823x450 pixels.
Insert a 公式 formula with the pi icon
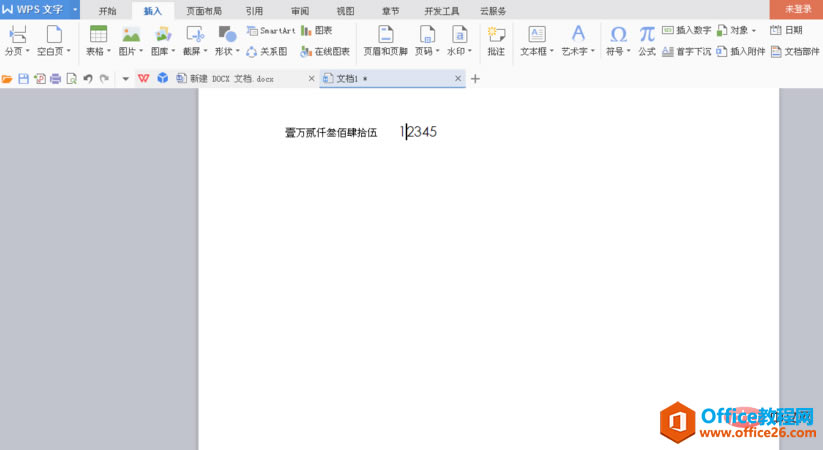[x=647, y=35]
